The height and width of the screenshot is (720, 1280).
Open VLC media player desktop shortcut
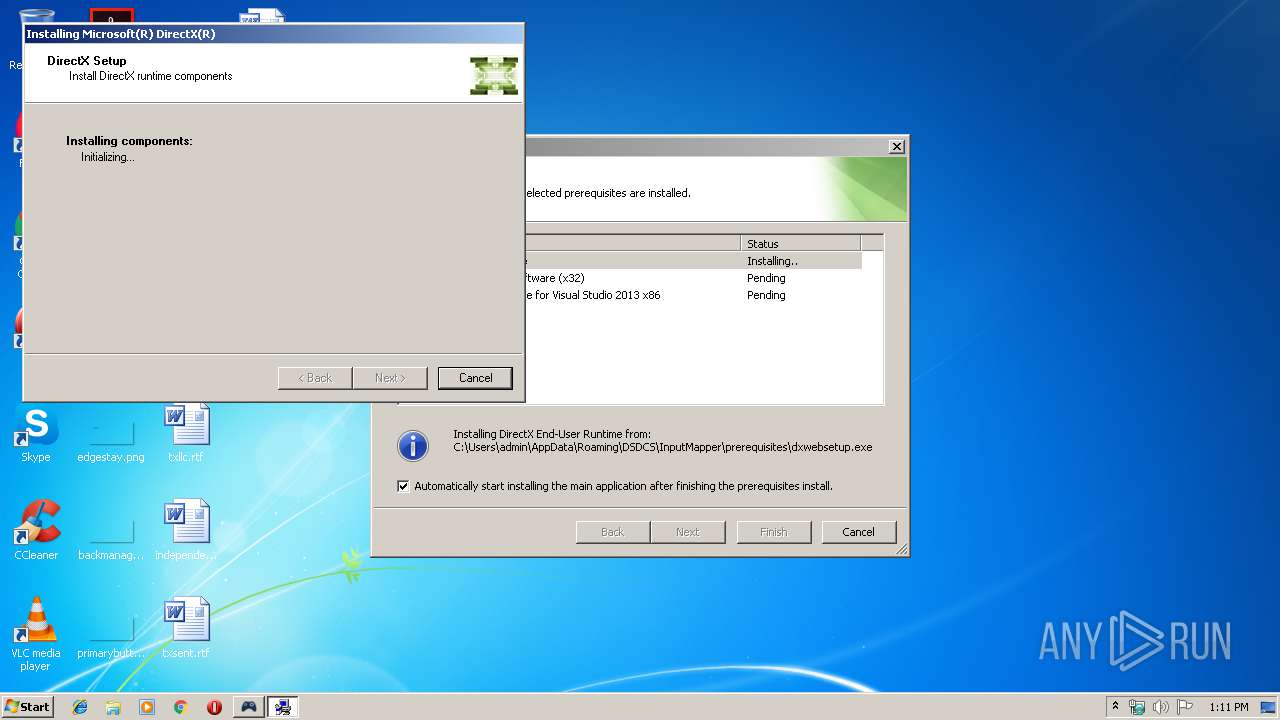pyautogui.click(x=36, y=634)
